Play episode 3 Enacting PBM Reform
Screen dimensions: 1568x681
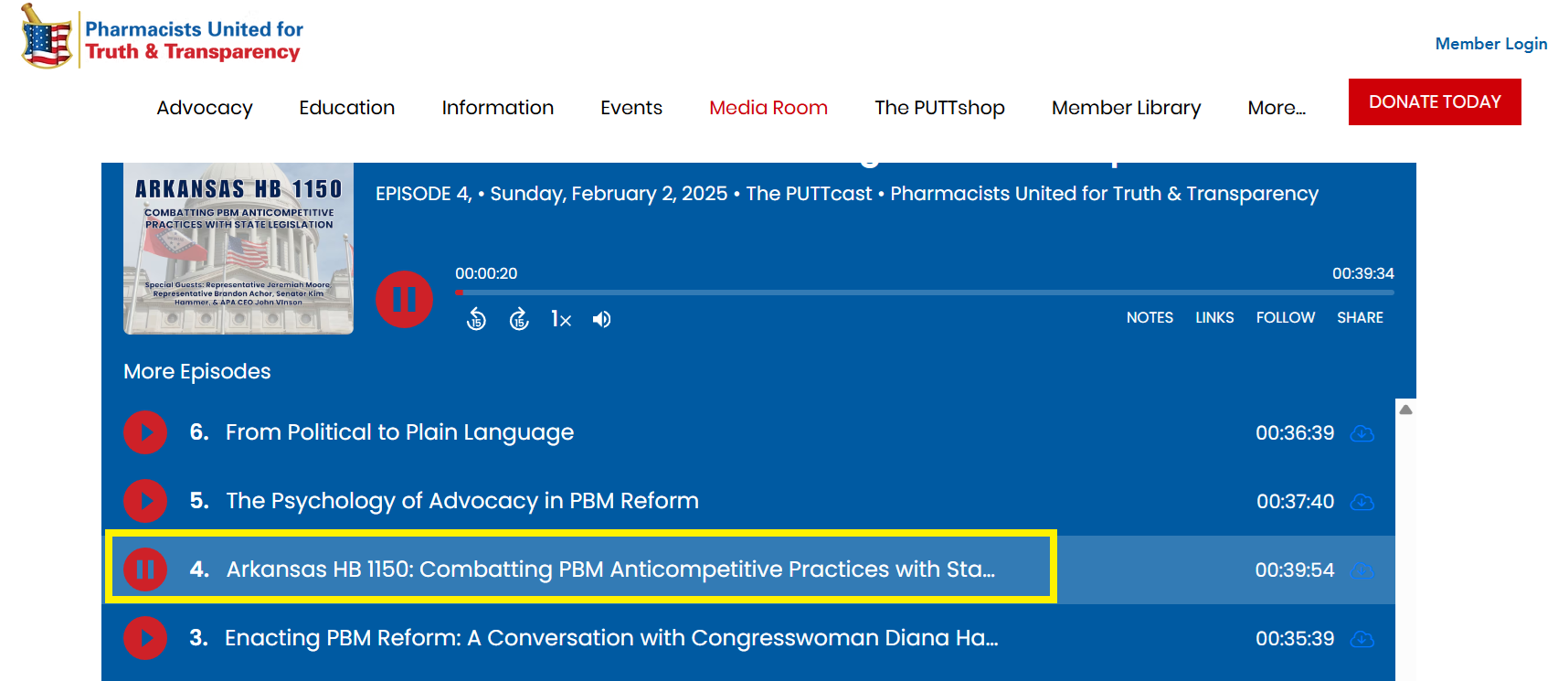coord(145,638)
